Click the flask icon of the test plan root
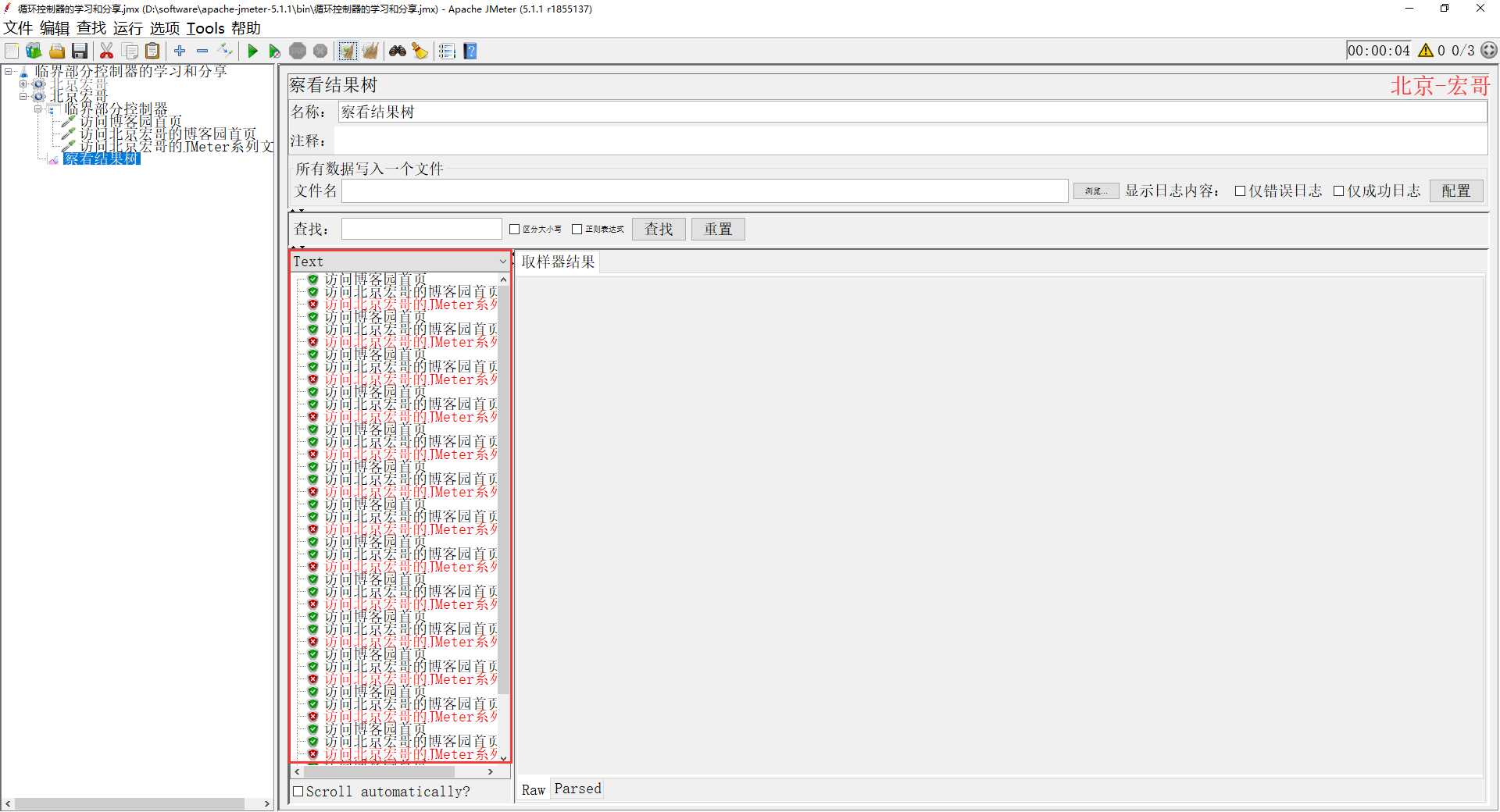This screenshot has height=812, width=1500. click(23, 72)
